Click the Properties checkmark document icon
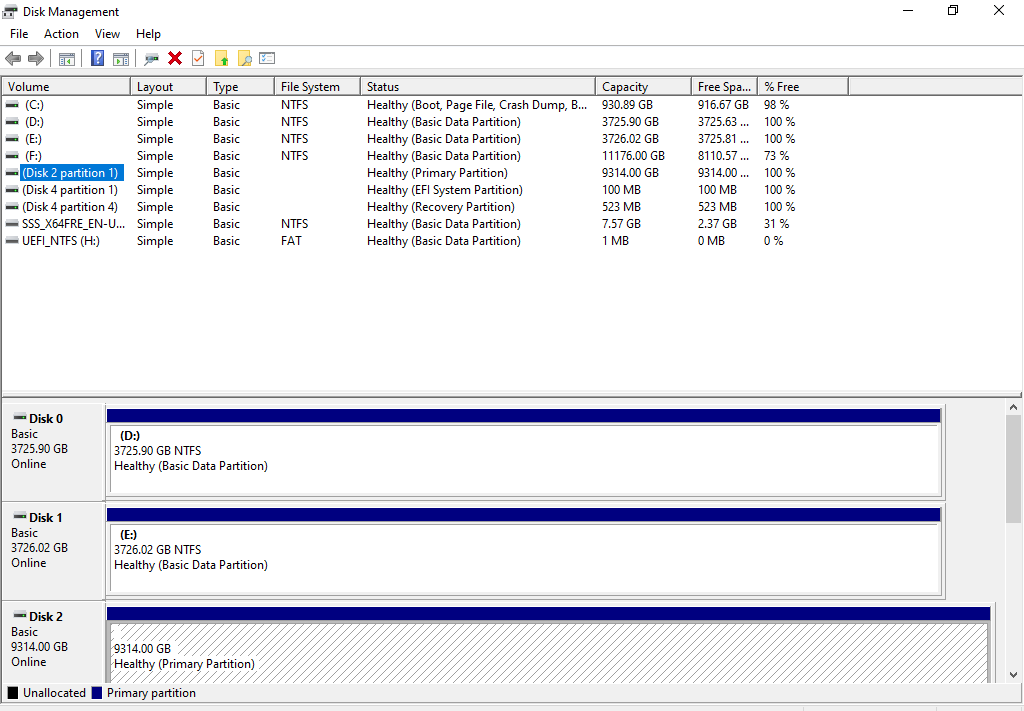Screen dimensions: 1024x711 198,58
